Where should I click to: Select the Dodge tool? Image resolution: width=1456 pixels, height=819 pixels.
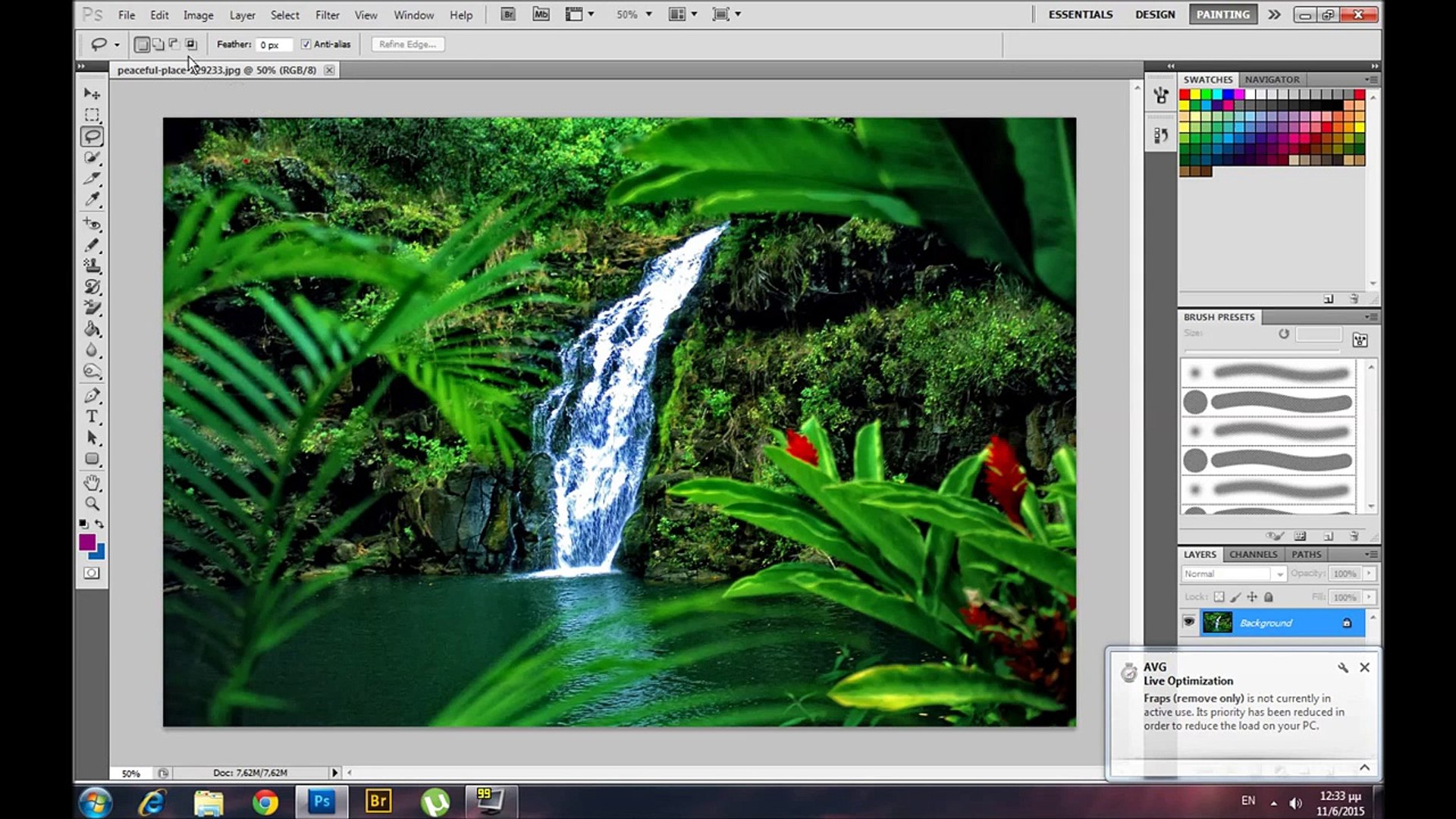tap(92, 372)
